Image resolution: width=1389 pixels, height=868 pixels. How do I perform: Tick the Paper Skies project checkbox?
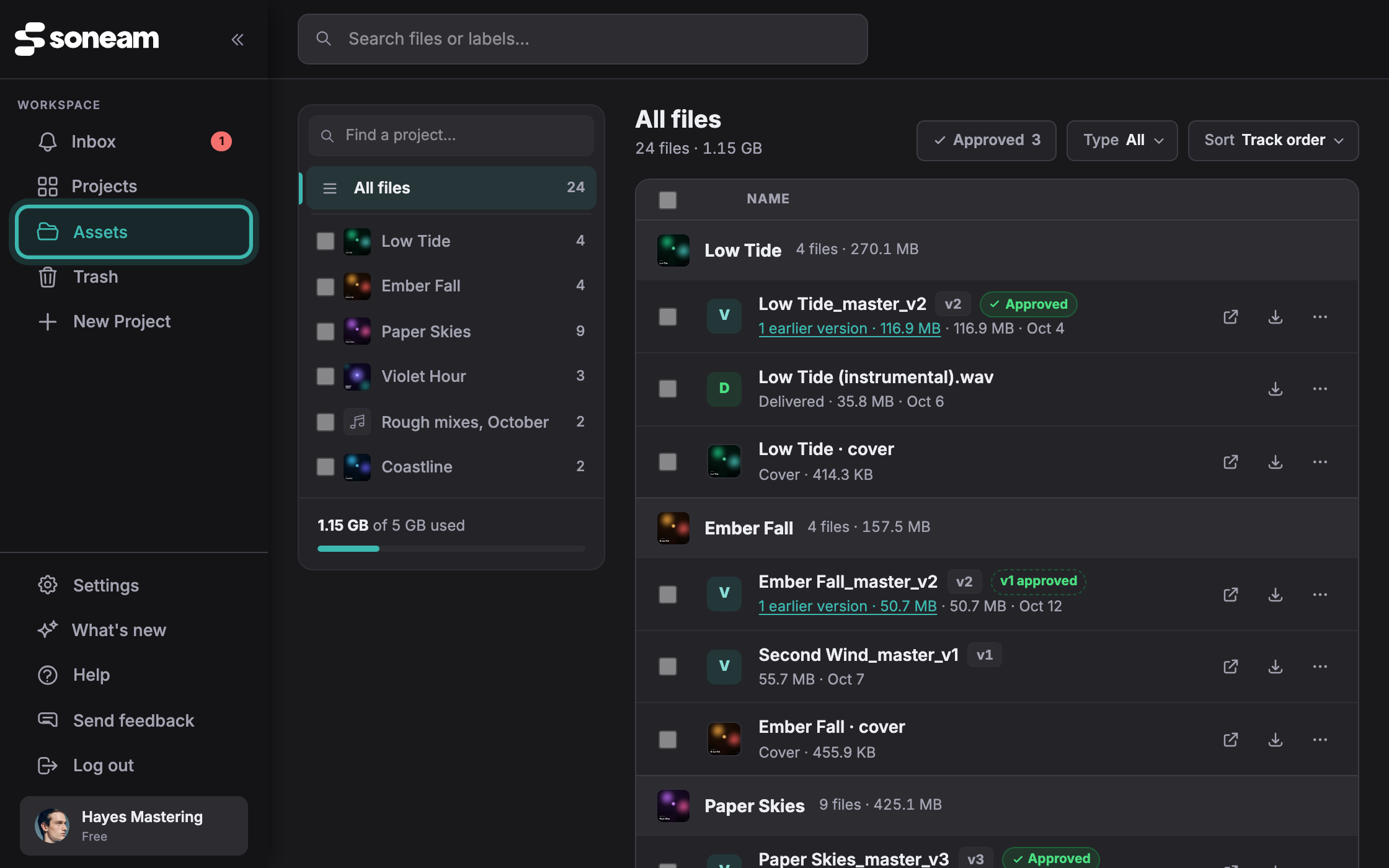point(326,332)
